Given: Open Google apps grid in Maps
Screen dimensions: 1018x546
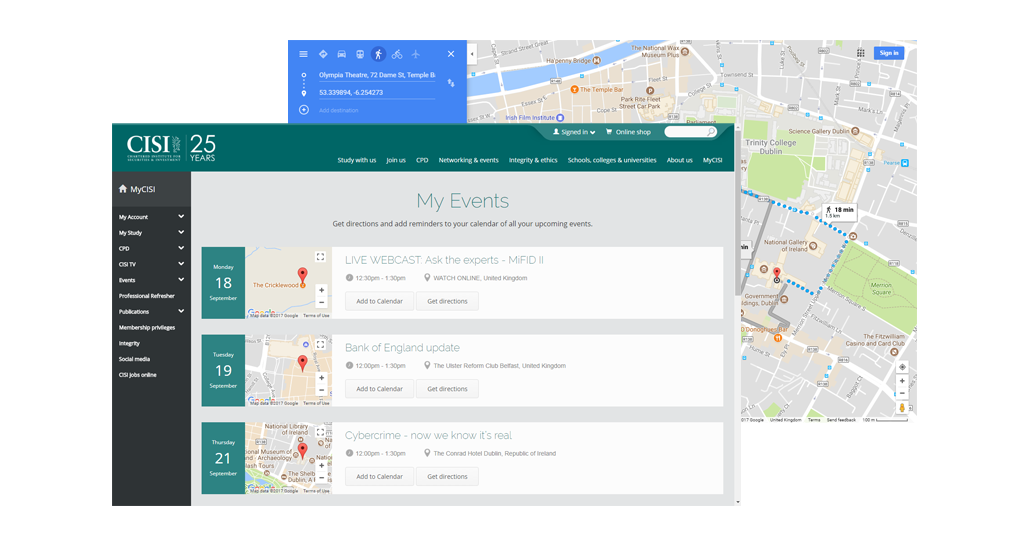Looking at the screenshot, I should click(x=861, y=53).
